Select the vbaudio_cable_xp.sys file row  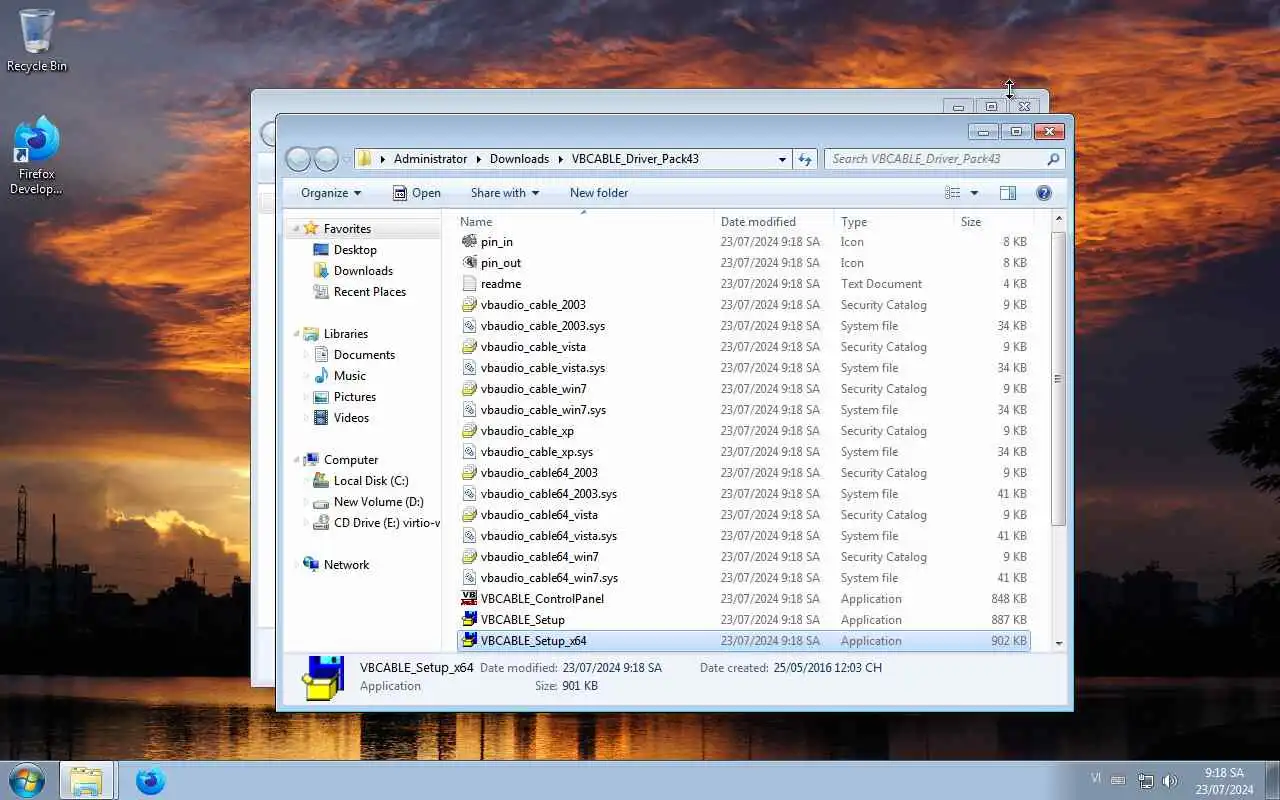click(743, 452)
